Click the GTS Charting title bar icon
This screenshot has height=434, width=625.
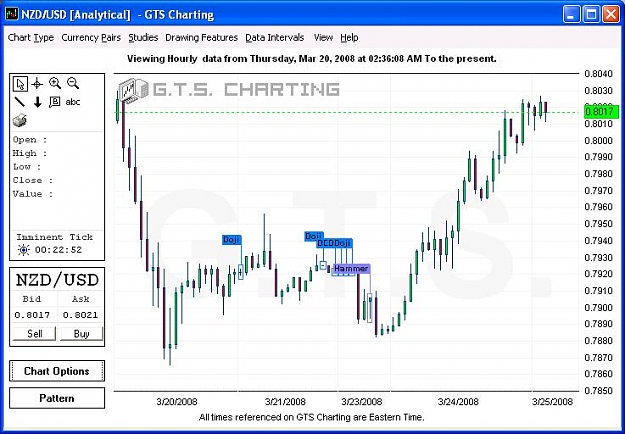[12, 14]
